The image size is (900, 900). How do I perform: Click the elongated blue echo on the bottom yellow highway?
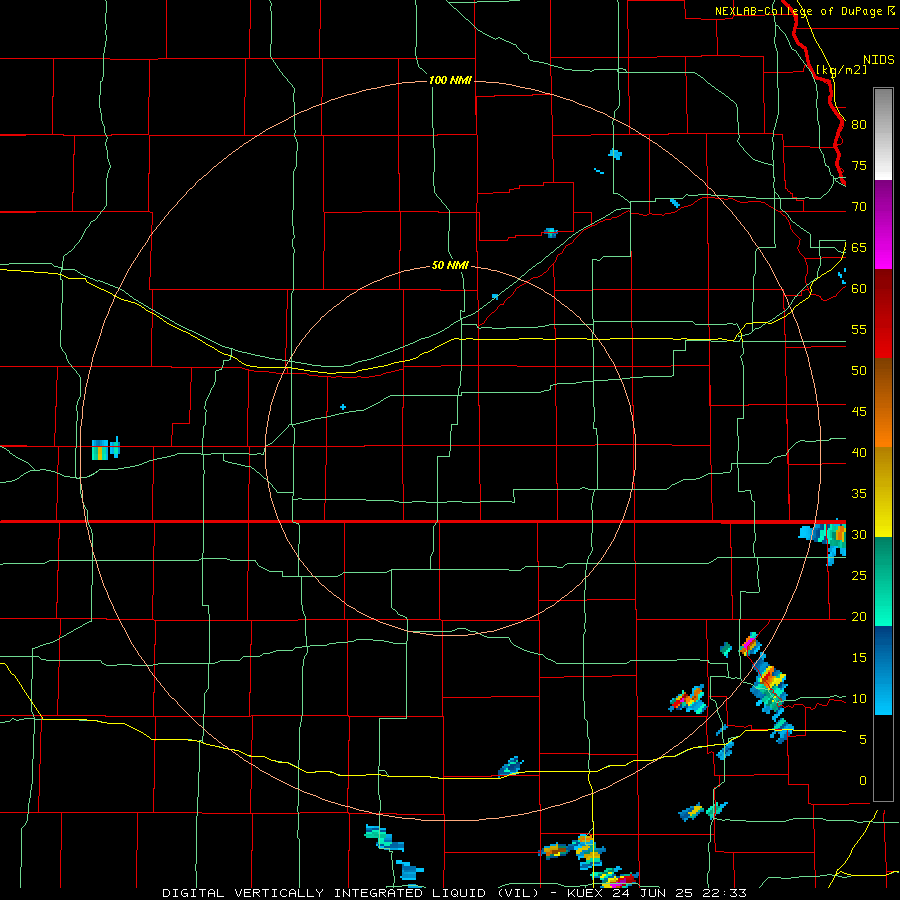[511, 766]
